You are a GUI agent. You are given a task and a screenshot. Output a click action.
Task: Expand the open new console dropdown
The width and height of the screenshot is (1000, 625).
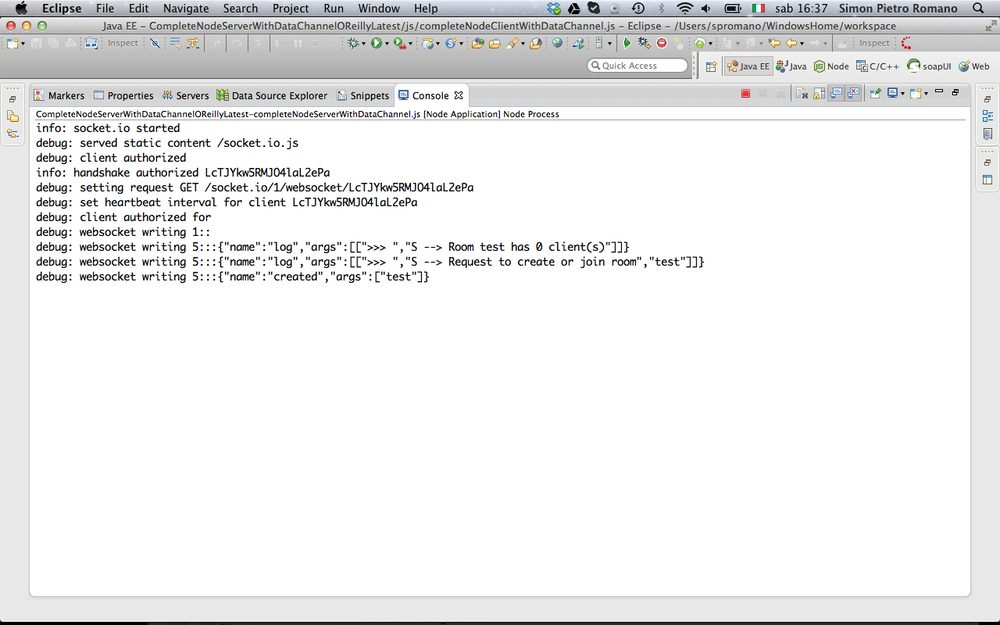926,94
